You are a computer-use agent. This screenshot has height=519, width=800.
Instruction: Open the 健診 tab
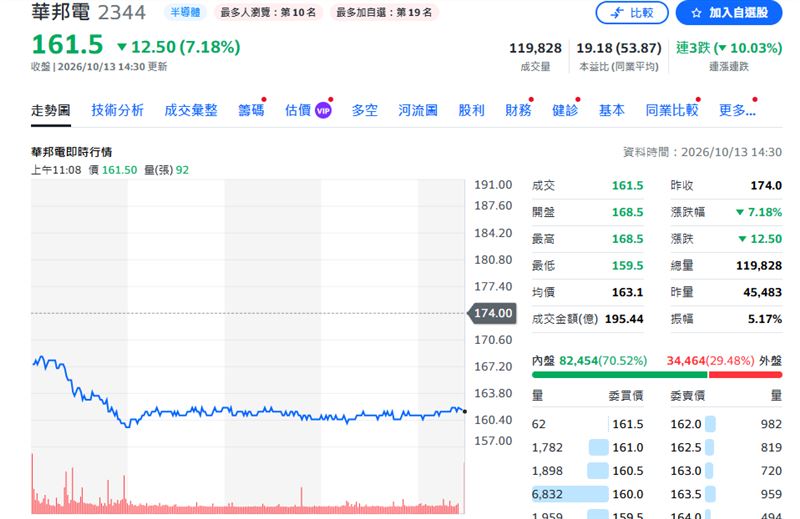click(565, 110)
